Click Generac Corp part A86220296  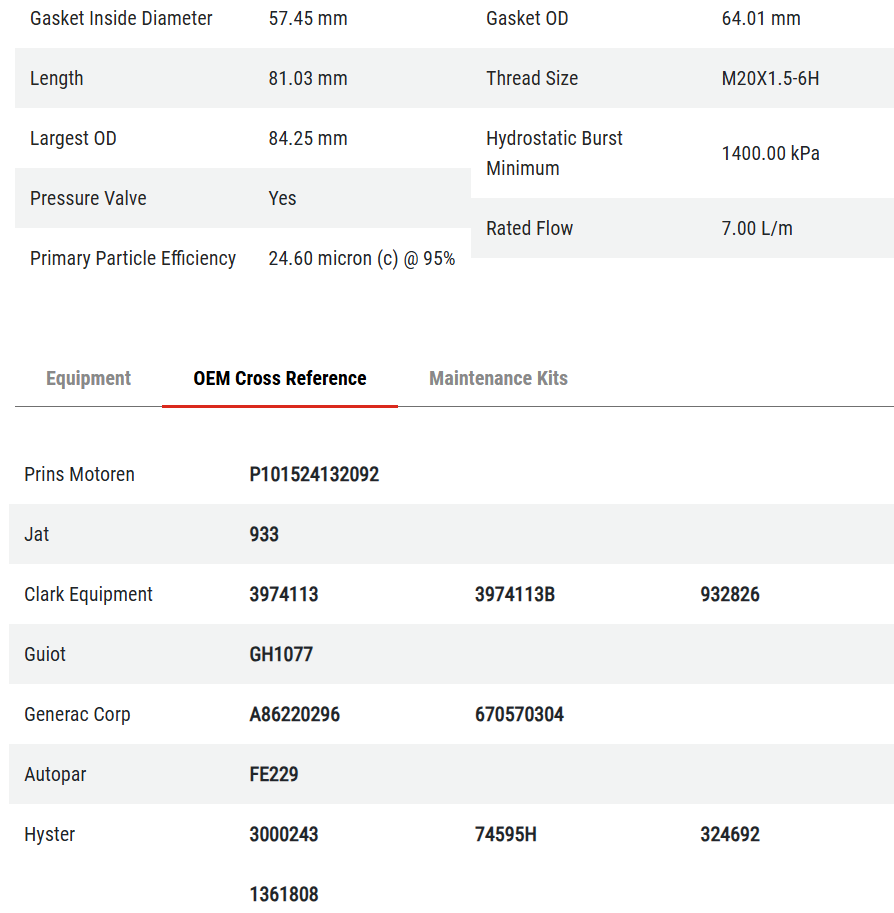[x=295, y=714]
